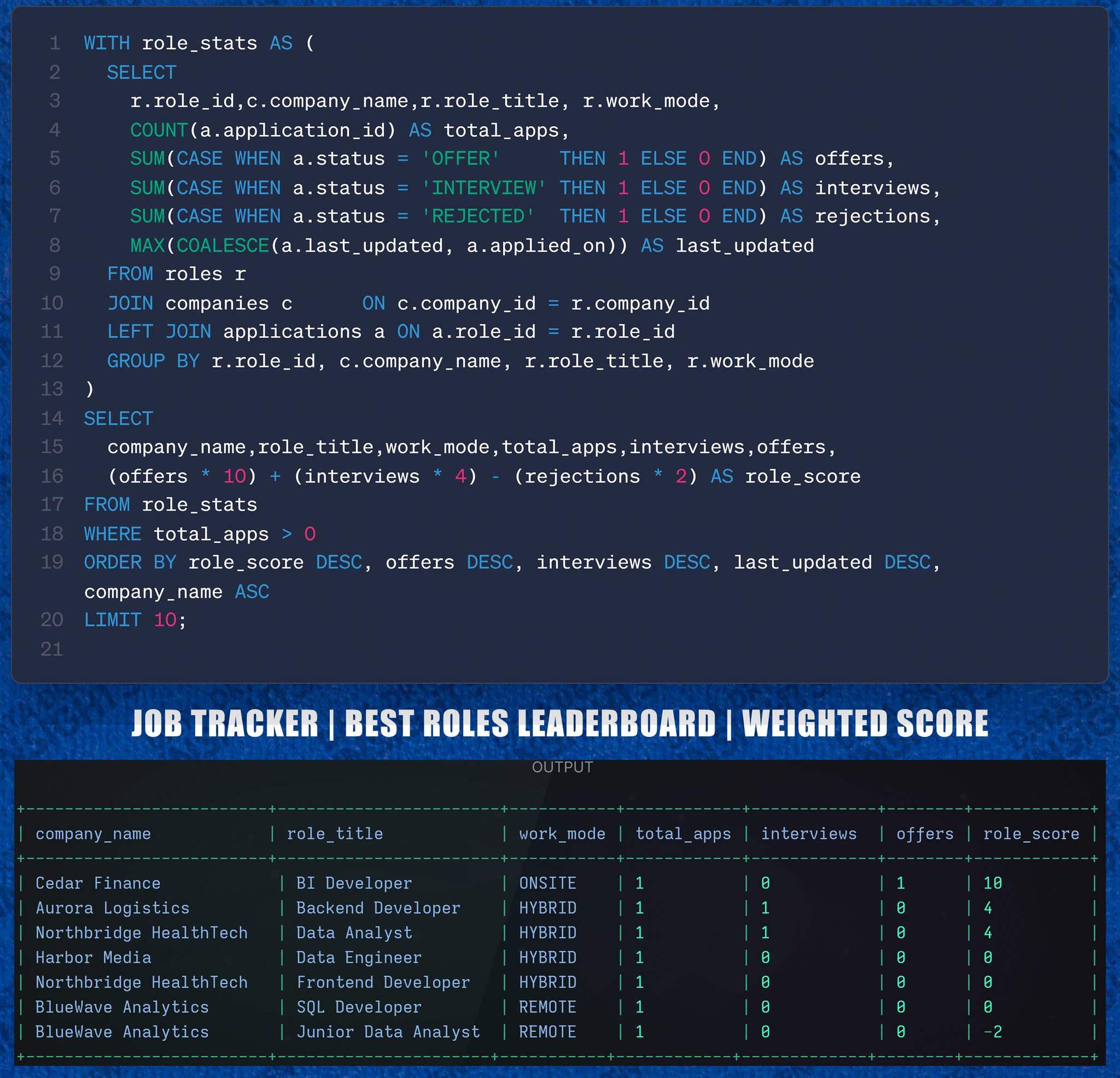This screenshot has width=1120, height=1078.
Task: Click the total_apps column header
Action: click(684, 834)
